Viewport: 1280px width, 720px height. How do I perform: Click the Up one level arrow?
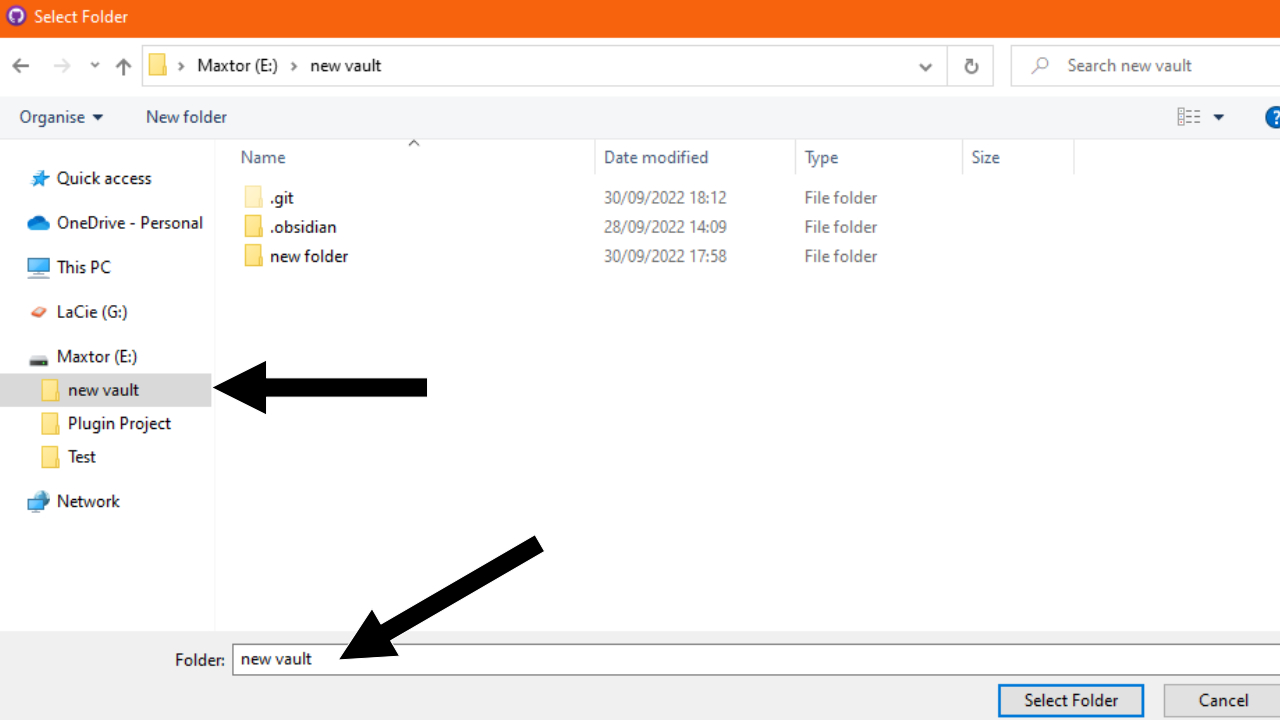coord(123,66)
